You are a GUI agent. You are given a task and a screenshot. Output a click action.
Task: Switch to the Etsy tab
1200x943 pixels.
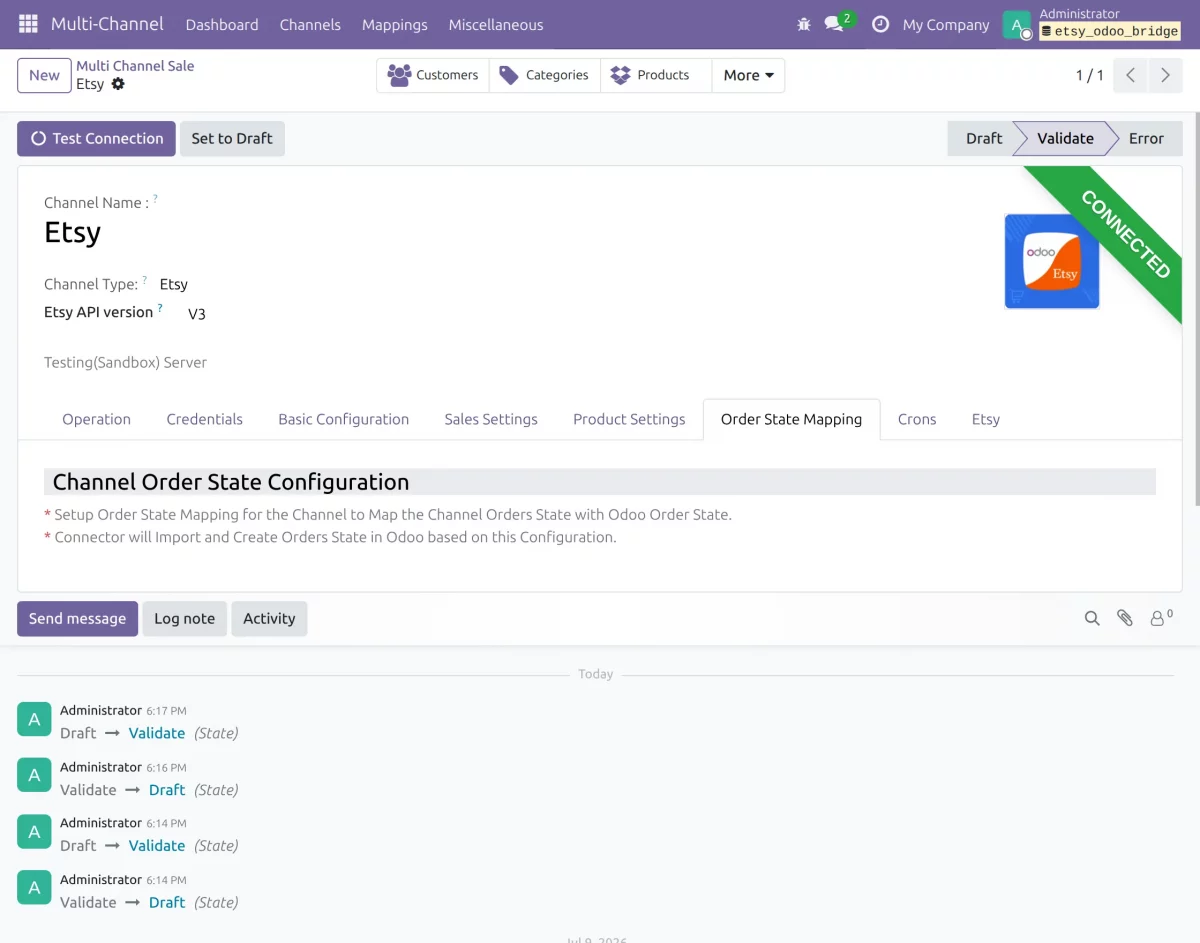[x=986, y=419]
